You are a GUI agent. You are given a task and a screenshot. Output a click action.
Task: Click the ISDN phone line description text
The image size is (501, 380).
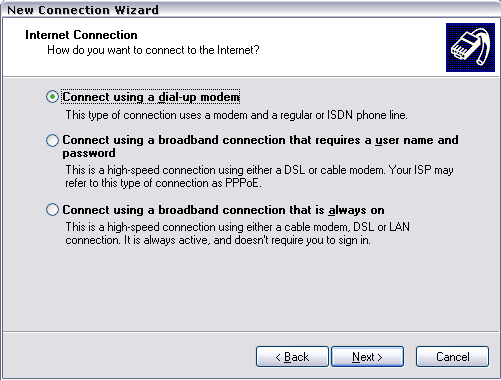(x=236, y=115)
